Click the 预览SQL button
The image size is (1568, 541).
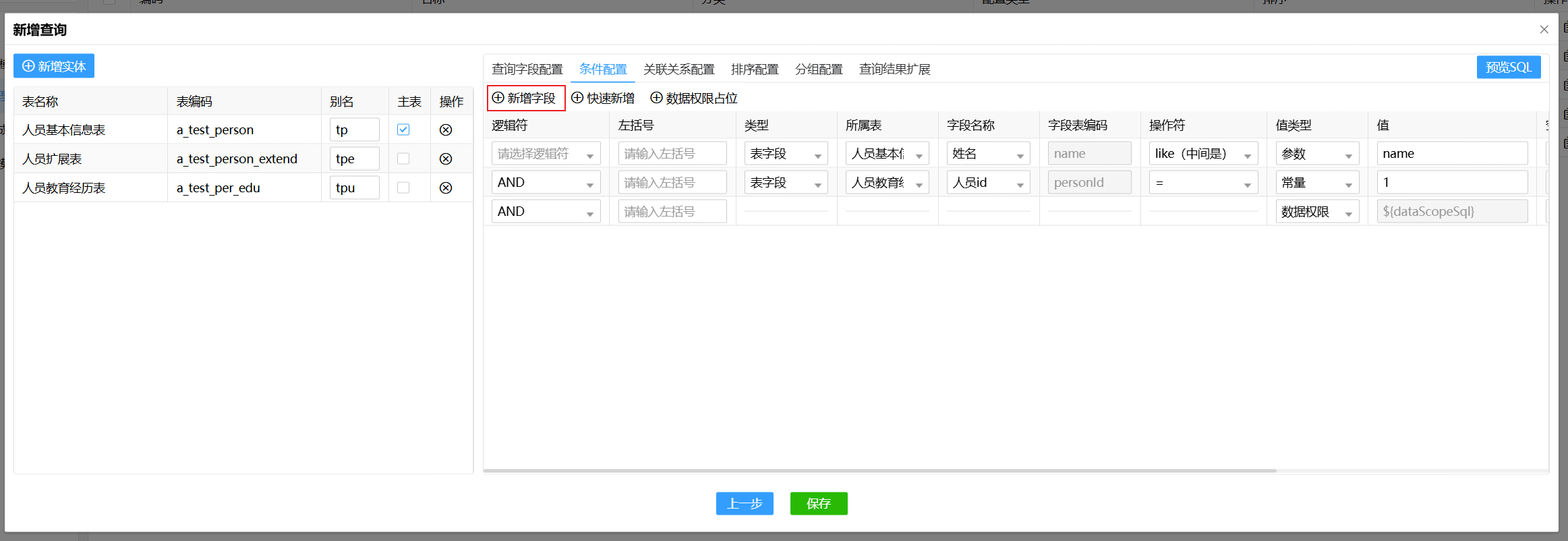point(1508,67)
